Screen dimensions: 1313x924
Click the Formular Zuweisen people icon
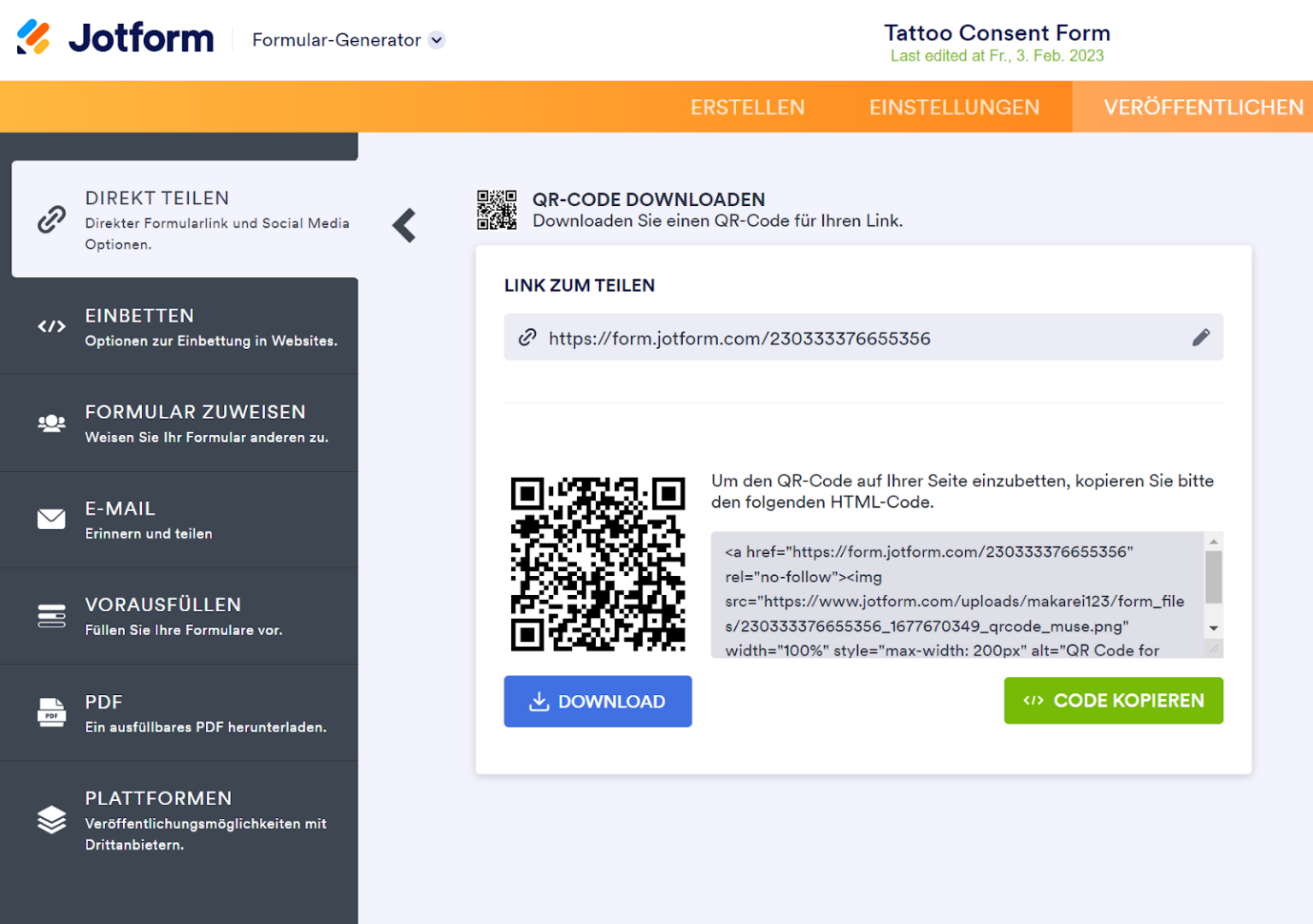point(51,422)
